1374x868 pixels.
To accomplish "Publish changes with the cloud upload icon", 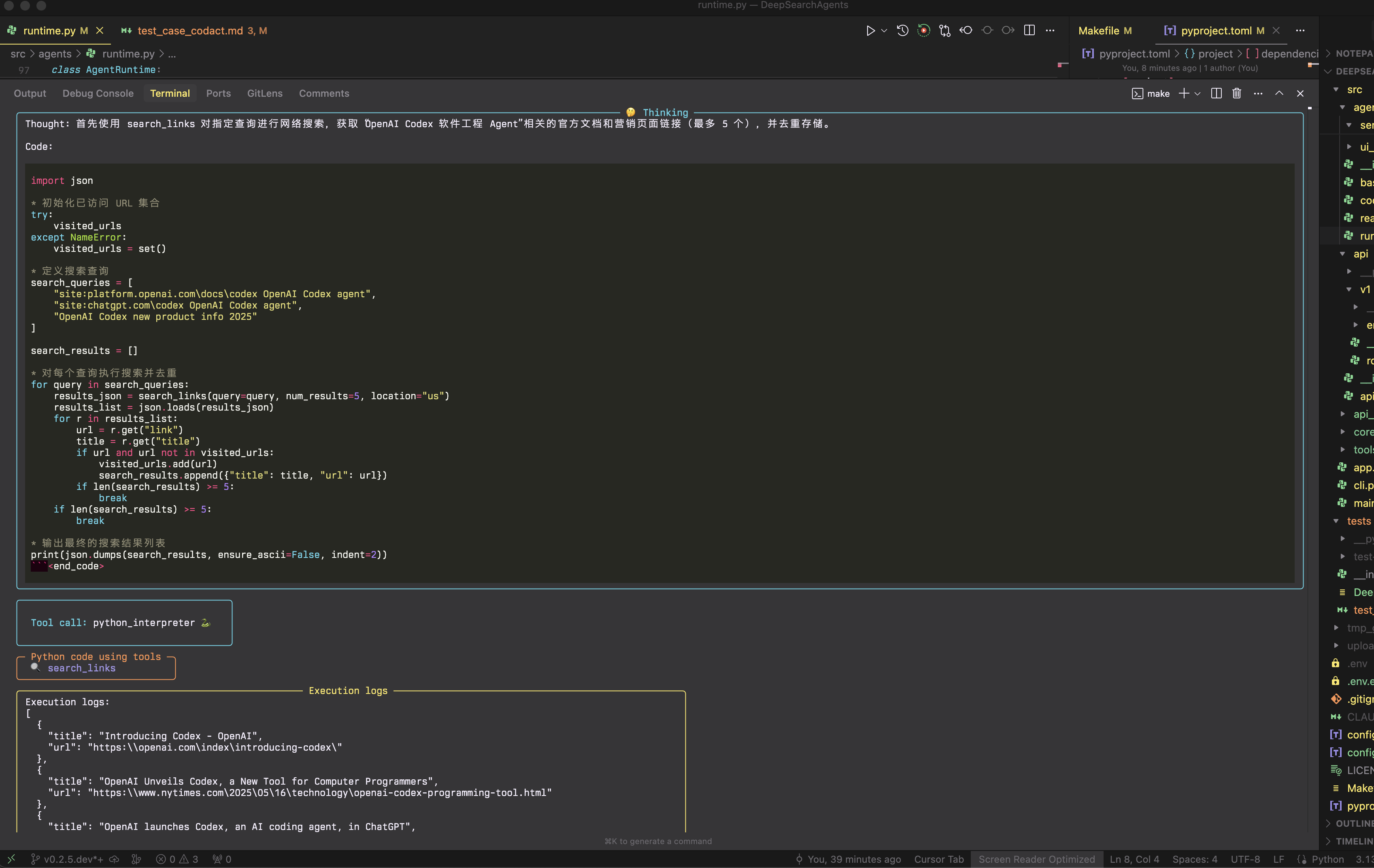I will [114, 859].
